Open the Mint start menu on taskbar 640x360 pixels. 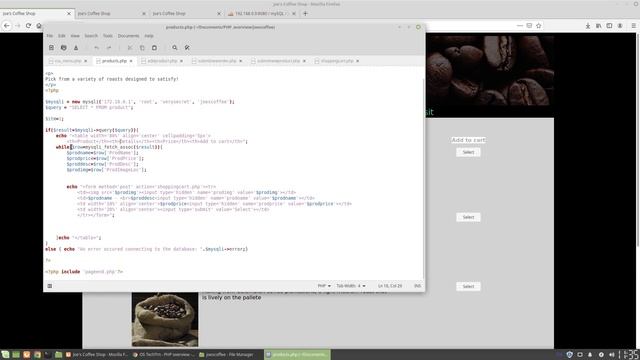pyautogui.click(x=5, y=355)
